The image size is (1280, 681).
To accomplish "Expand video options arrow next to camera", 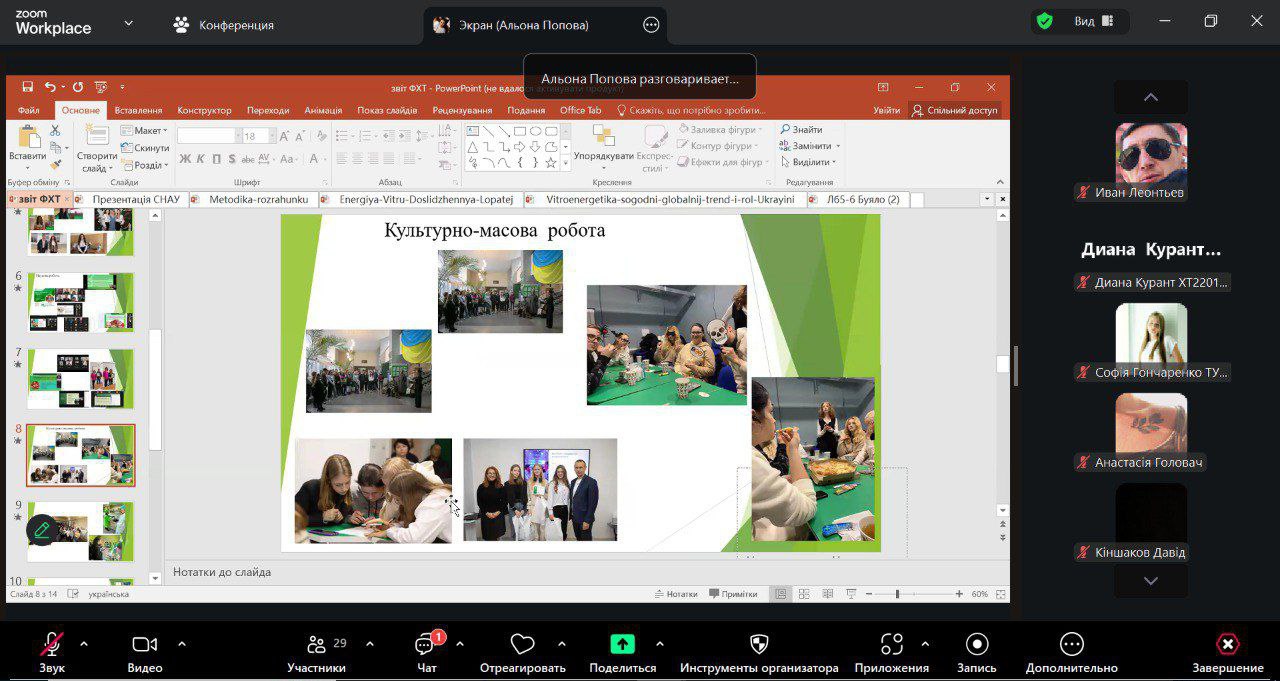I will [182, 644].
